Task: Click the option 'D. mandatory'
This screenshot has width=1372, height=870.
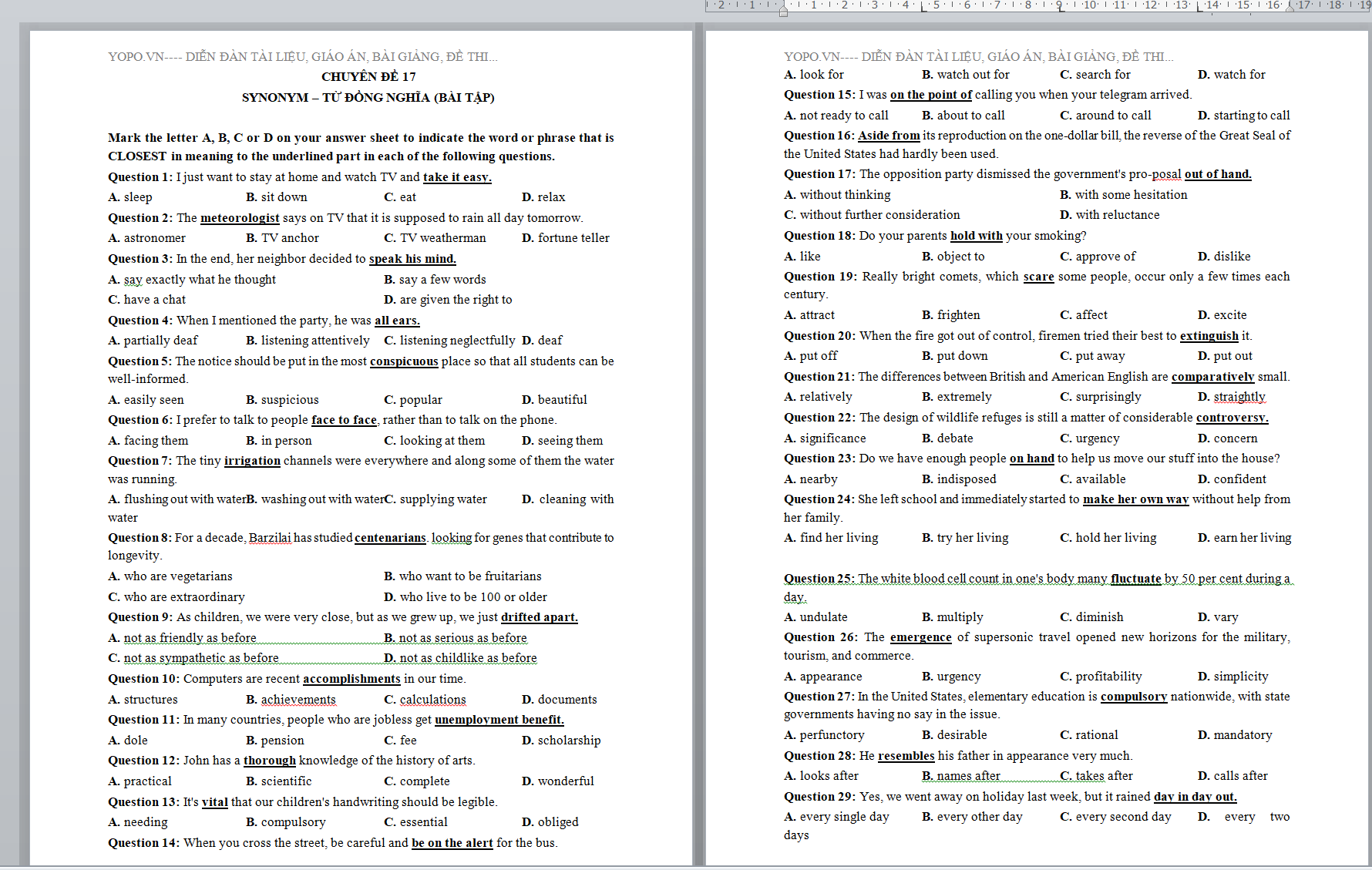Action: (1235, 735)
